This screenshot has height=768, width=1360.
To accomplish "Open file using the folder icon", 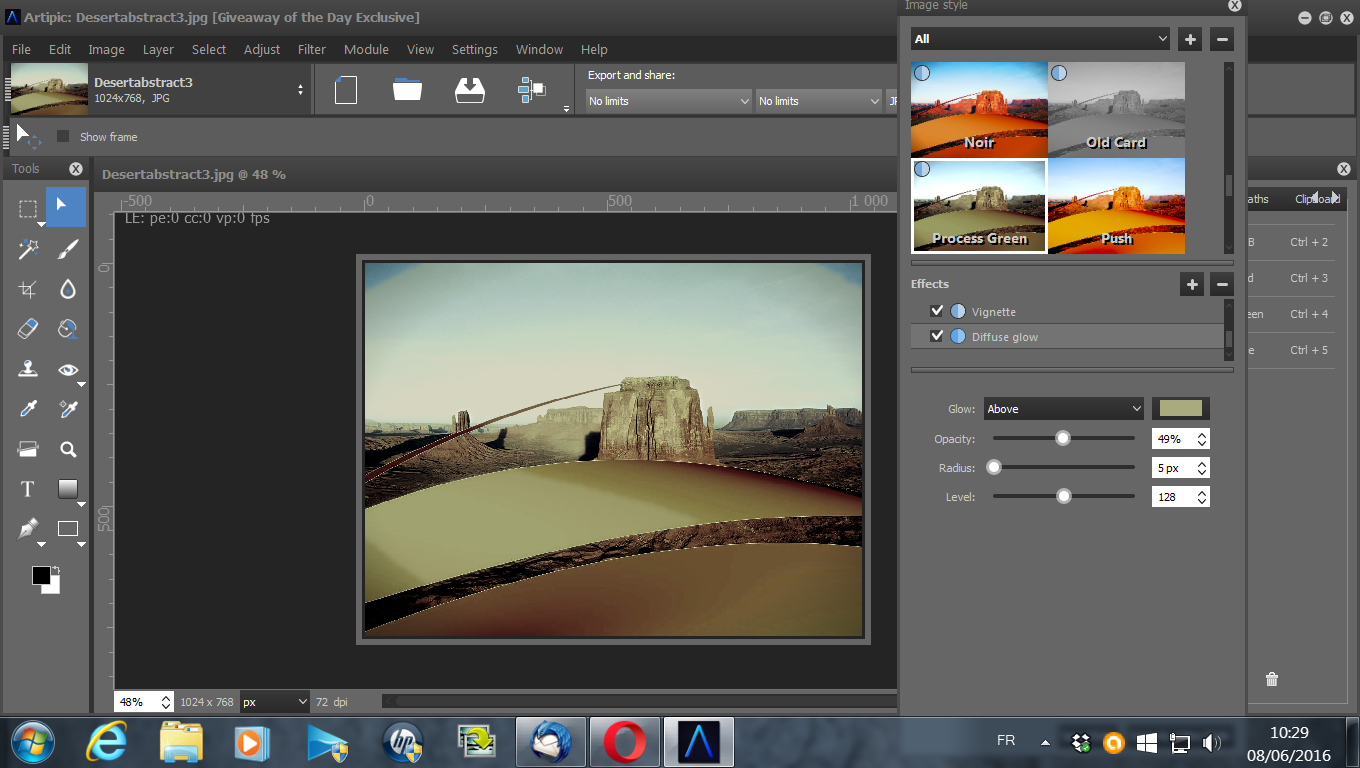I will [407, 90].
